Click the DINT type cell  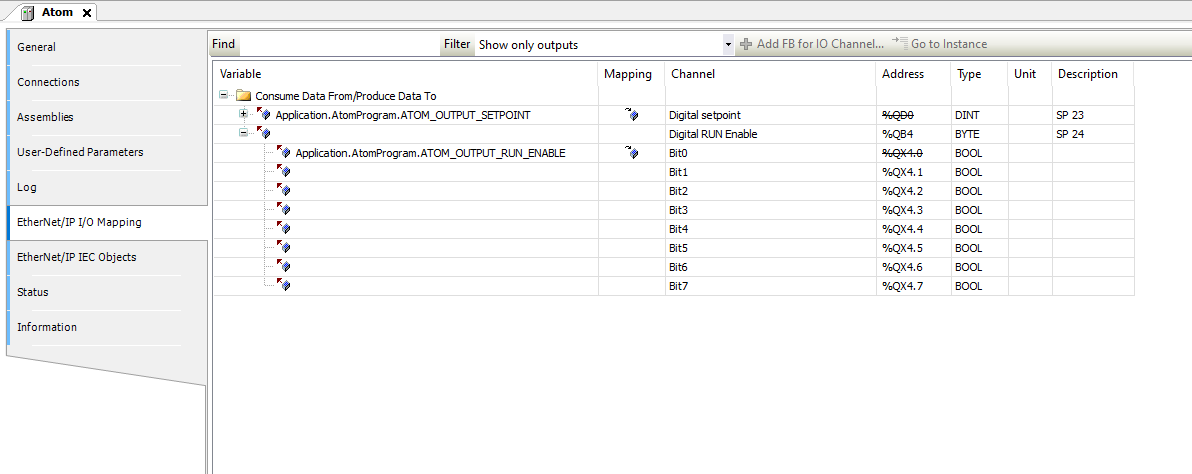tap(979, 115)
